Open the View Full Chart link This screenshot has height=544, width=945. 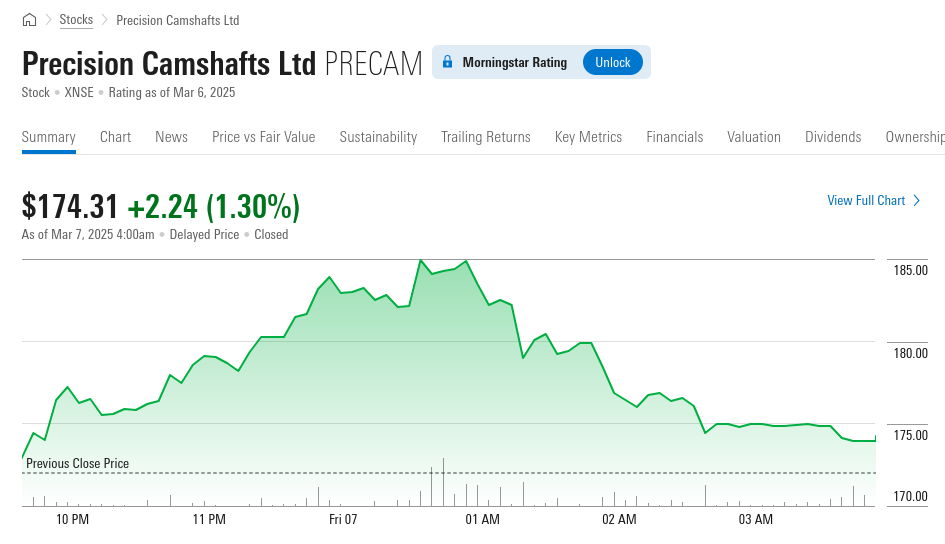coord(865,201)
